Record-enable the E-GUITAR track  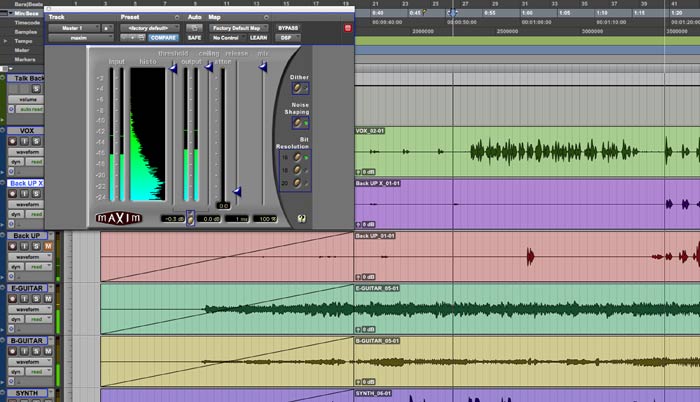12,299
